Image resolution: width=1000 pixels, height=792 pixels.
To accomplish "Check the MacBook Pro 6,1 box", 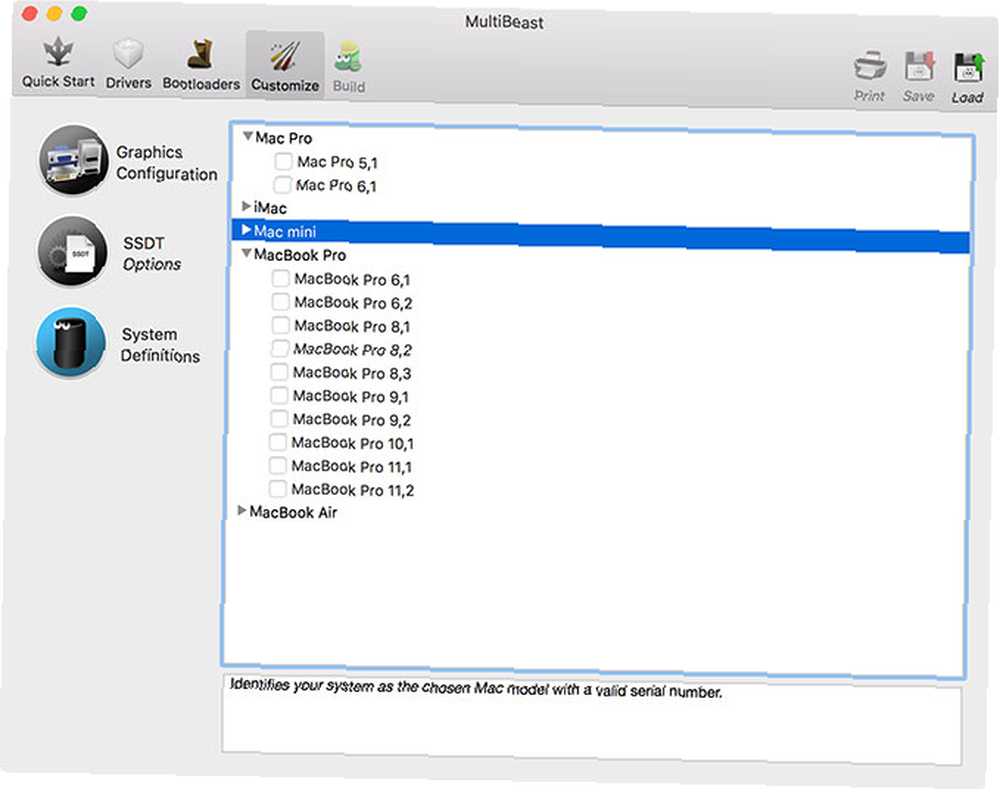I will point(281,279).
